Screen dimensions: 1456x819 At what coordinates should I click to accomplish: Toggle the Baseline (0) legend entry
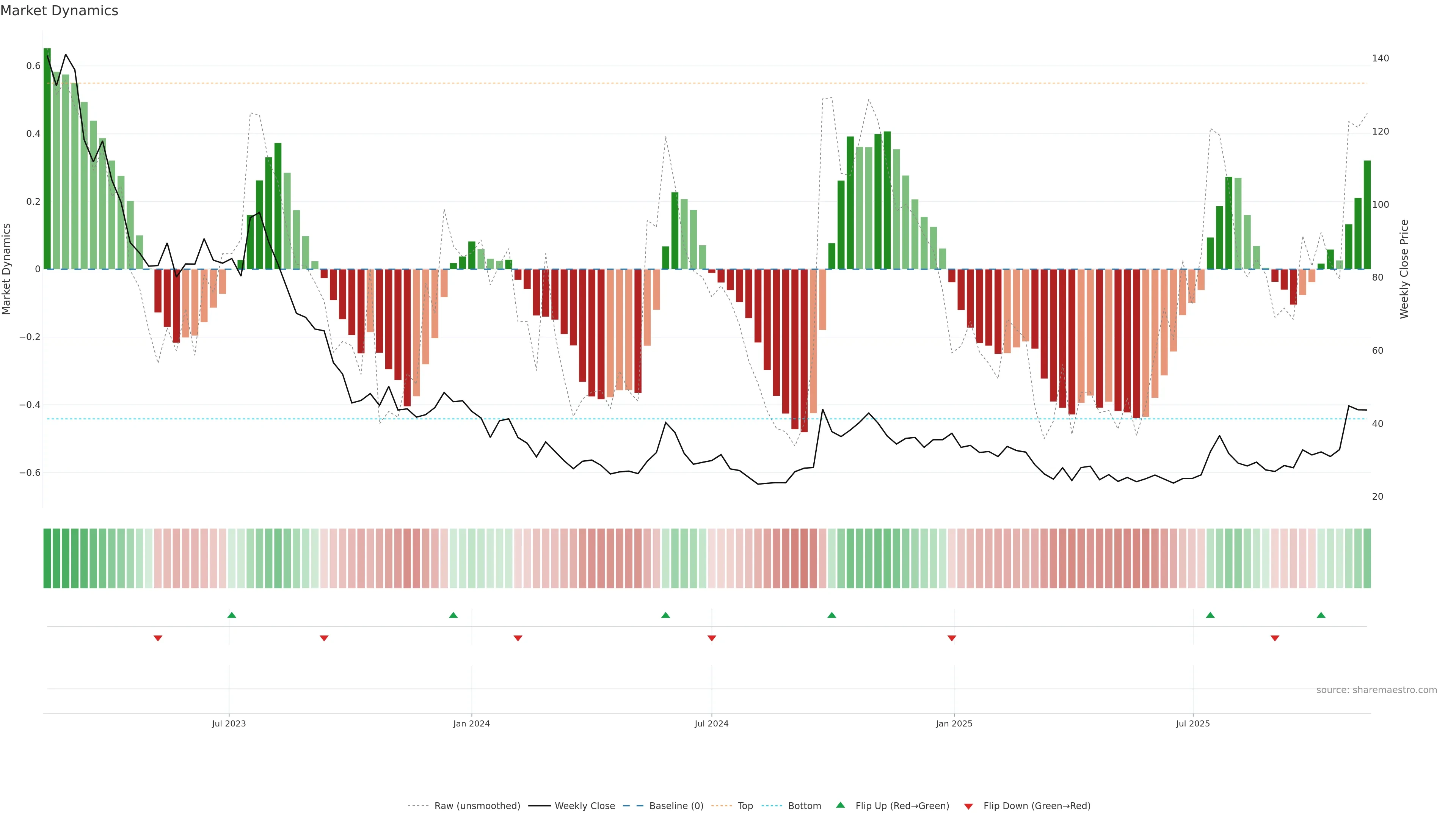click(x=676, y=806)
